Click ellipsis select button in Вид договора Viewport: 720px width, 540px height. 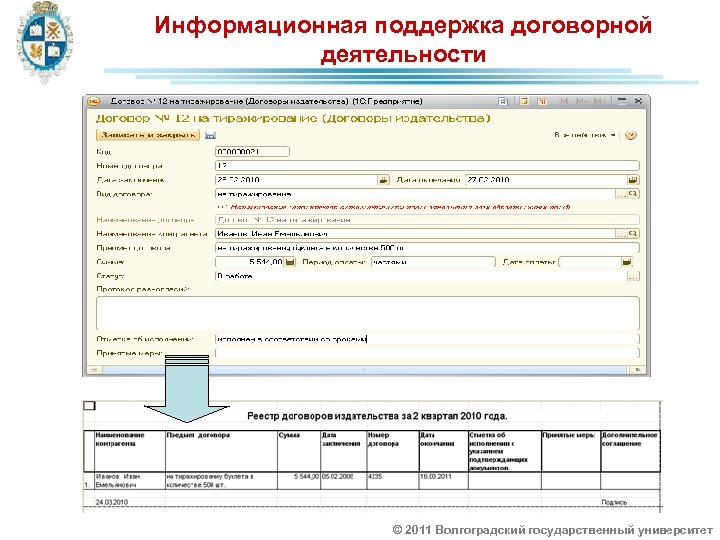point(621,194)
